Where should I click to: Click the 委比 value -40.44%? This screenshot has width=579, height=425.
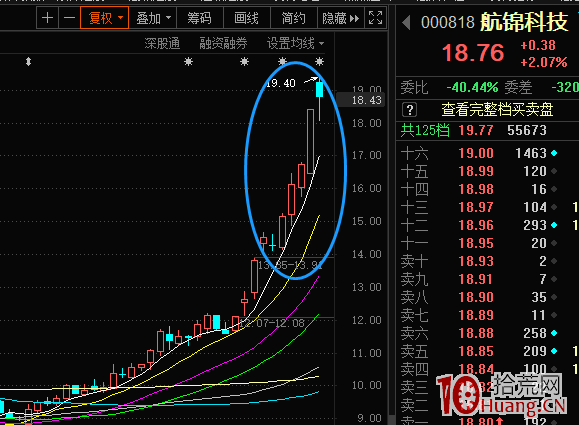[x=472, y=88]
